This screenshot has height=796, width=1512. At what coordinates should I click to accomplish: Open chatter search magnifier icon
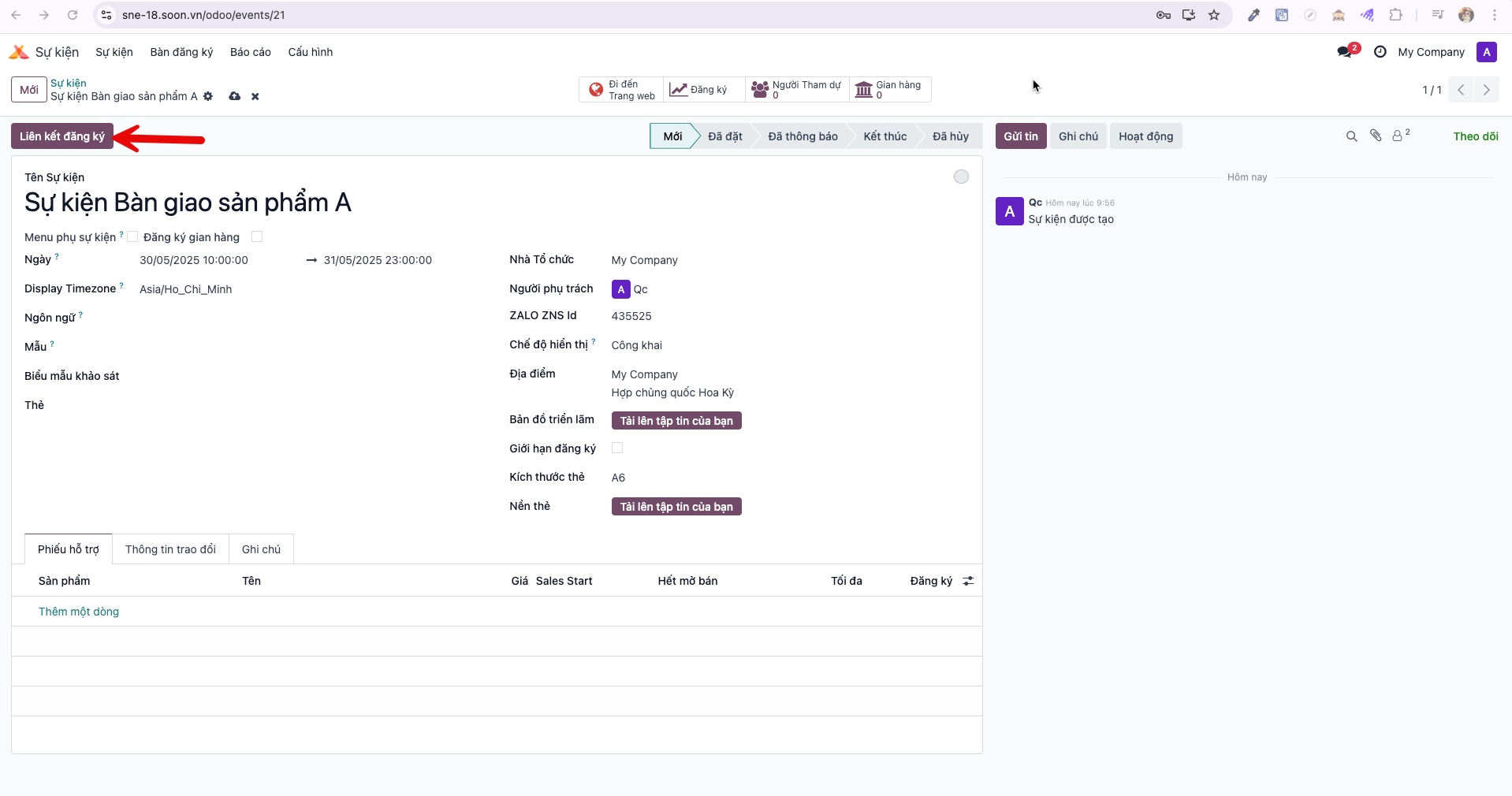tap(1351, 136)
